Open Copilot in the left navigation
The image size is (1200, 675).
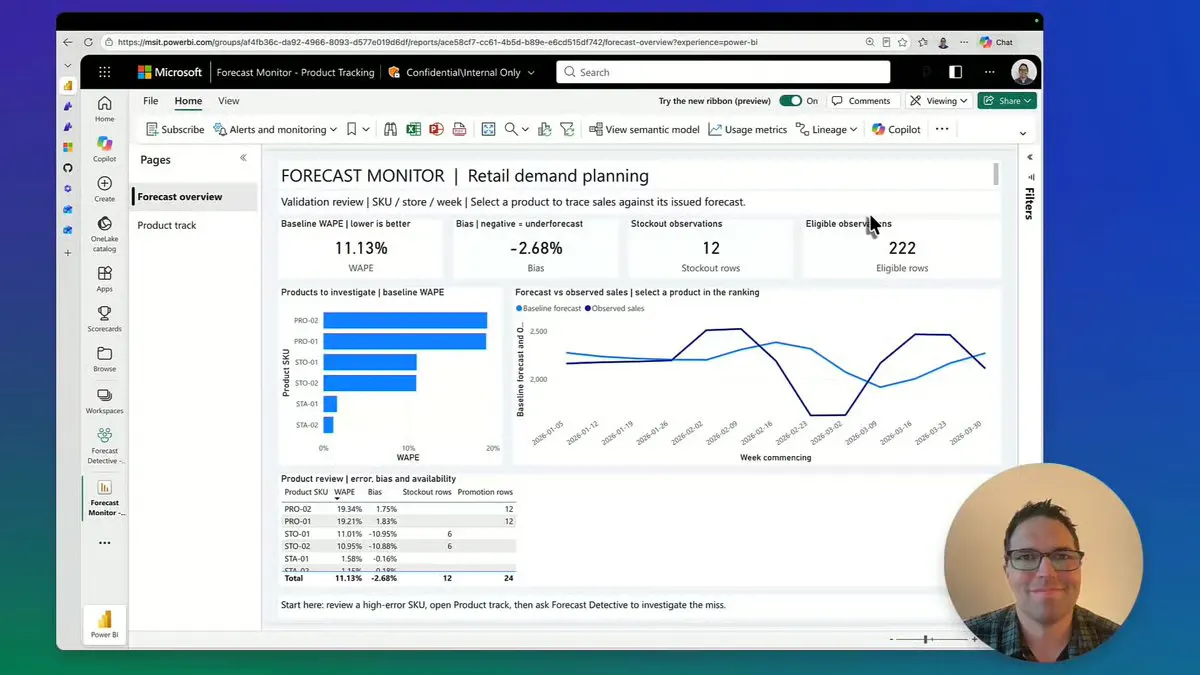(x=104, y=150)
